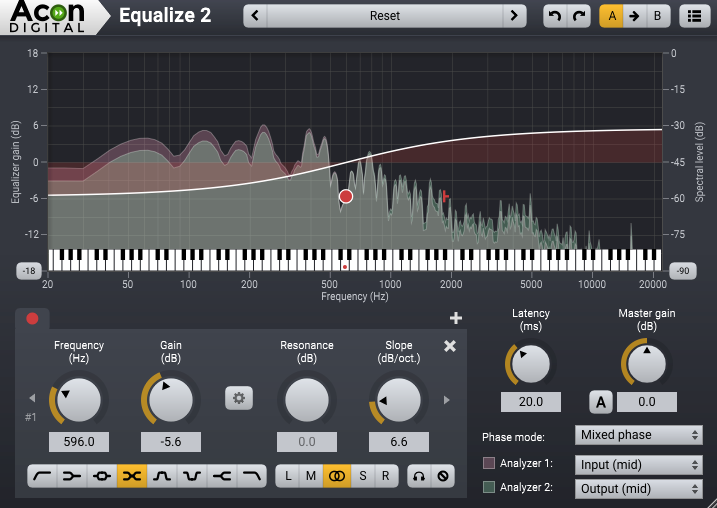Solo the band with headphones icon

(x=418, y=476)
